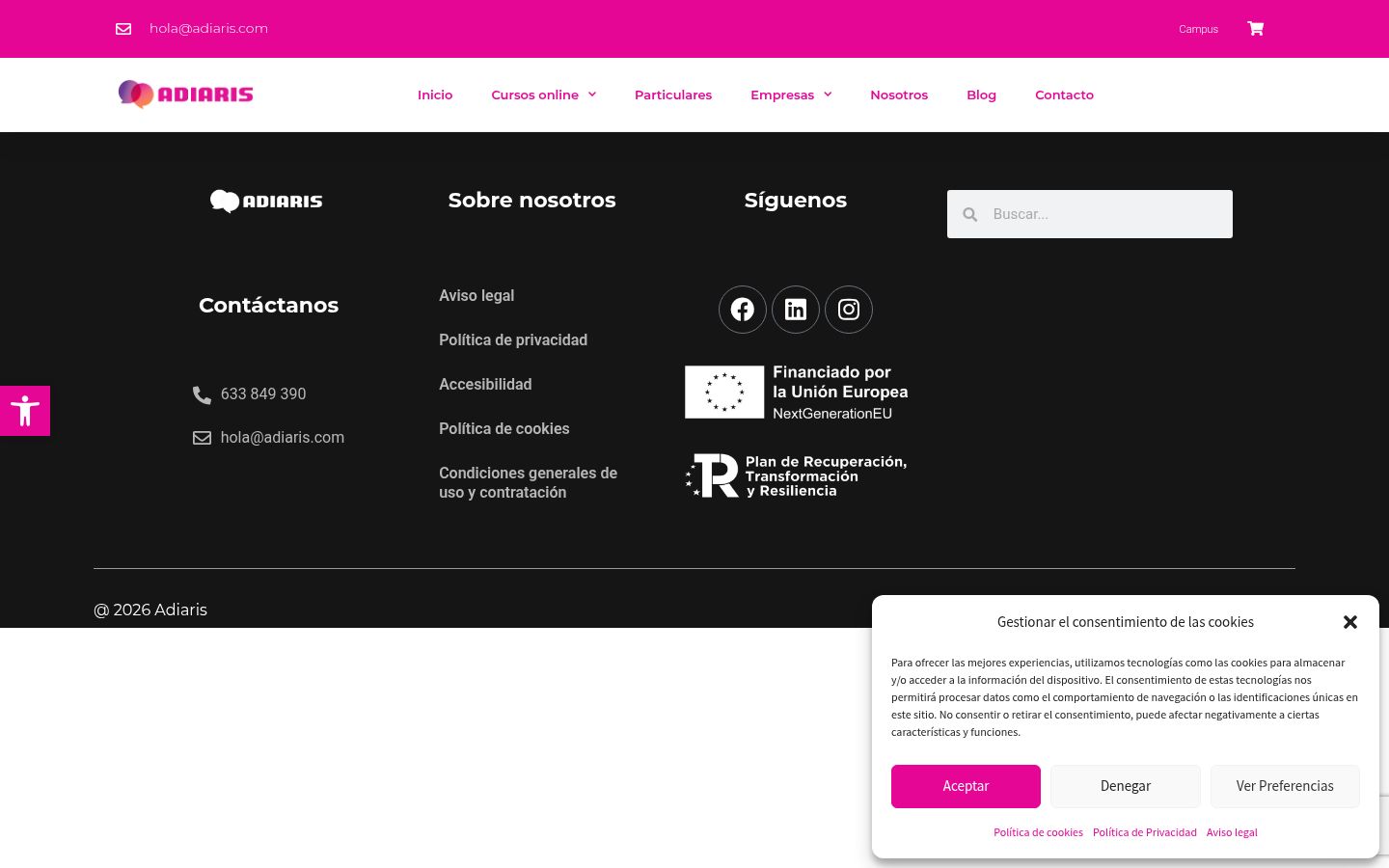
Task: Close the cookie consent dialog
Action: (x=1350, y=622)
